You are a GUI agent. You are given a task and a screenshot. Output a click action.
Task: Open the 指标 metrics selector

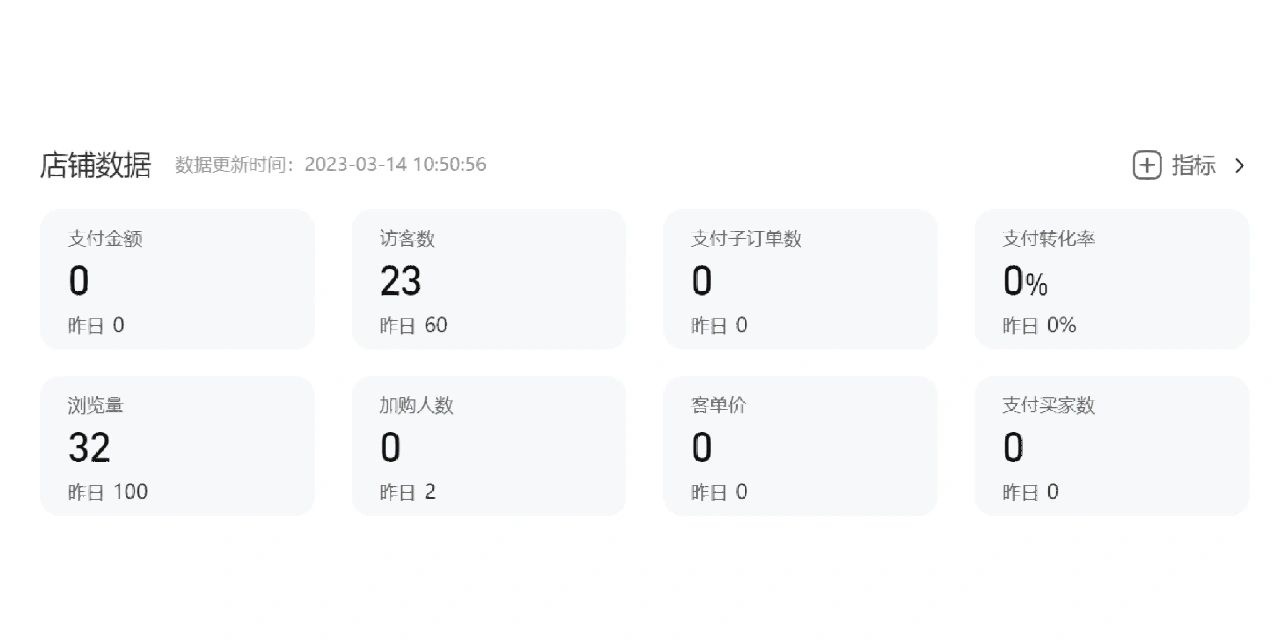(1193, 165)
